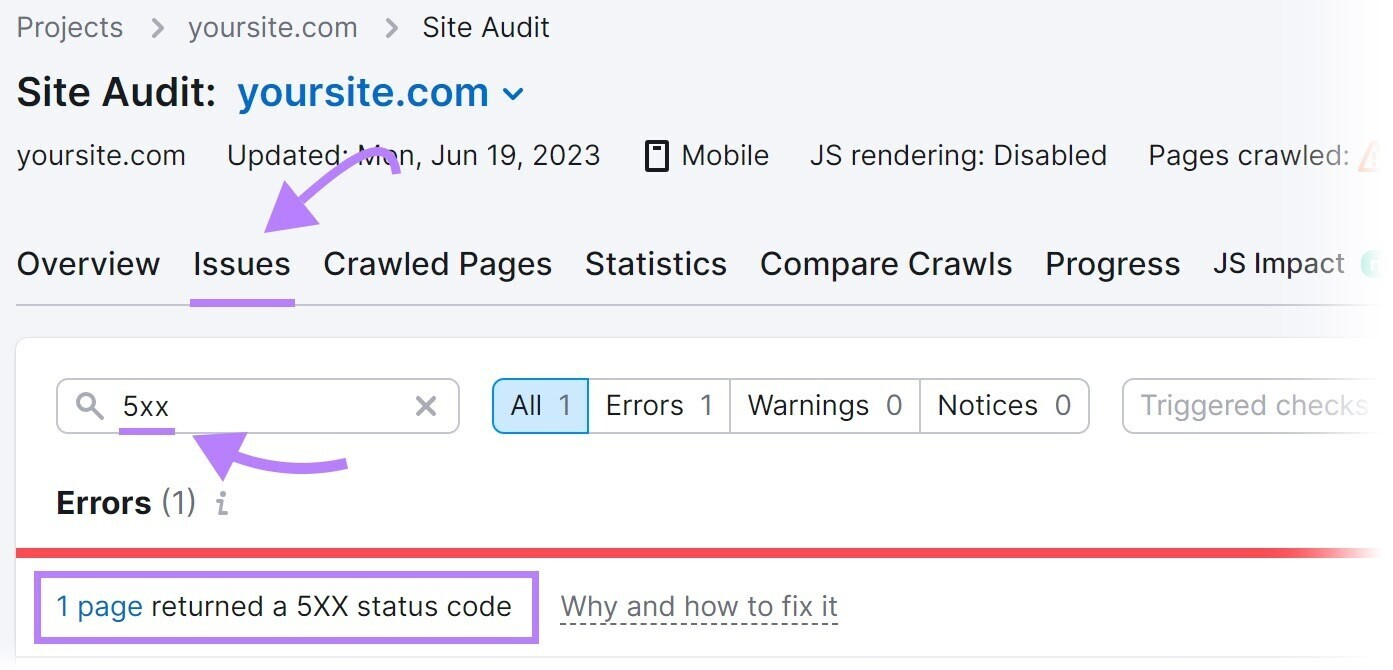Open the Crawled Pages tab
The image size is (1393, 670).
coord(437,264)
